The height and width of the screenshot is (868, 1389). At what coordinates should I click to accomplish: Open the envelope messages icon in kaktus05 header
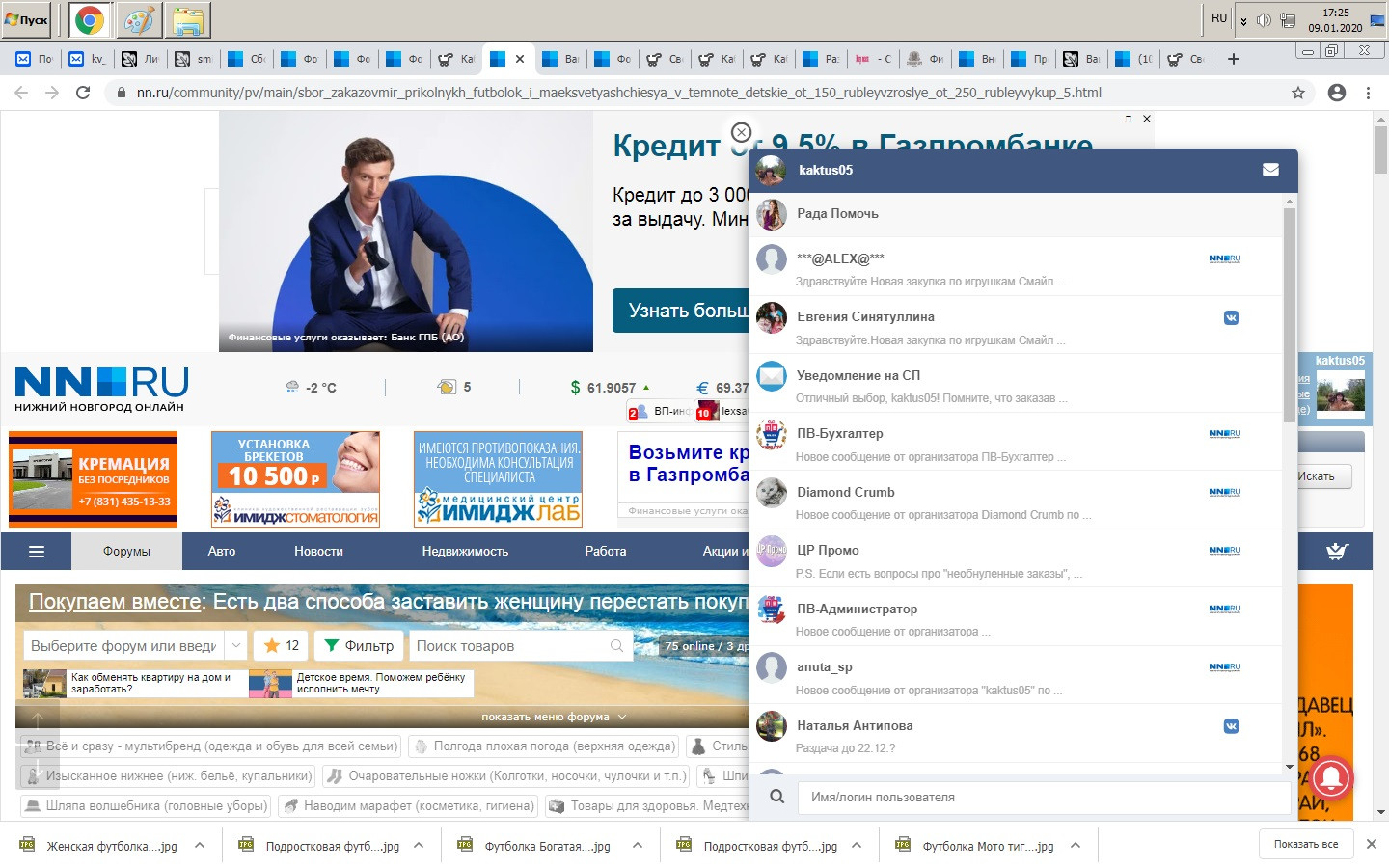coord(1270,170)
